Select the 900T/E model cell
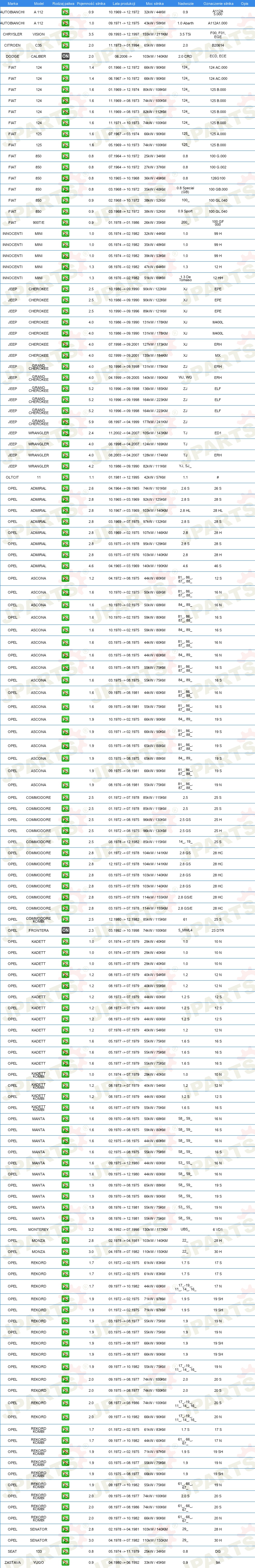Viewport: 255px width, 1568px height. click(x=38, y=222)
